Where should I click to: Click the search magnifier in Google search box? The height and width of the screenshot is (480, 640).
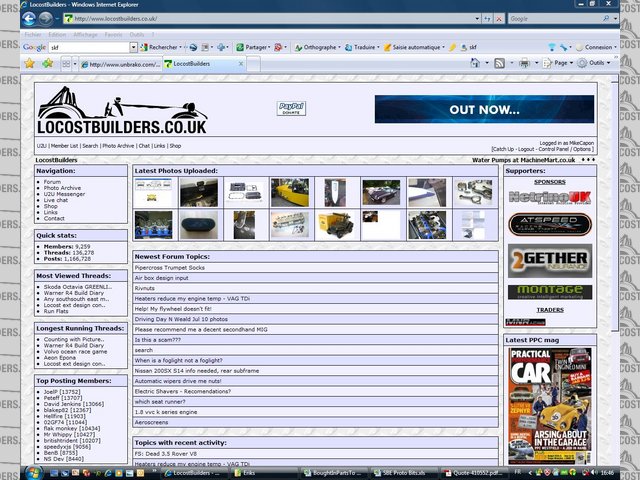pyautogui.click(x=606, y=19)
